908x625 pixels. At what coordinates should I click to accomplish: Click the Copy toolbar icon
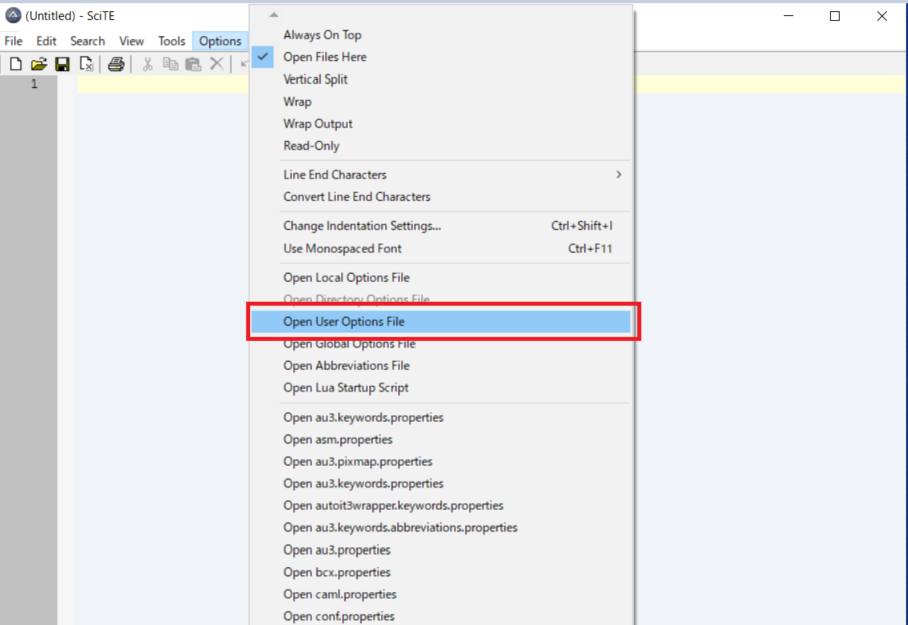[170, 64]
